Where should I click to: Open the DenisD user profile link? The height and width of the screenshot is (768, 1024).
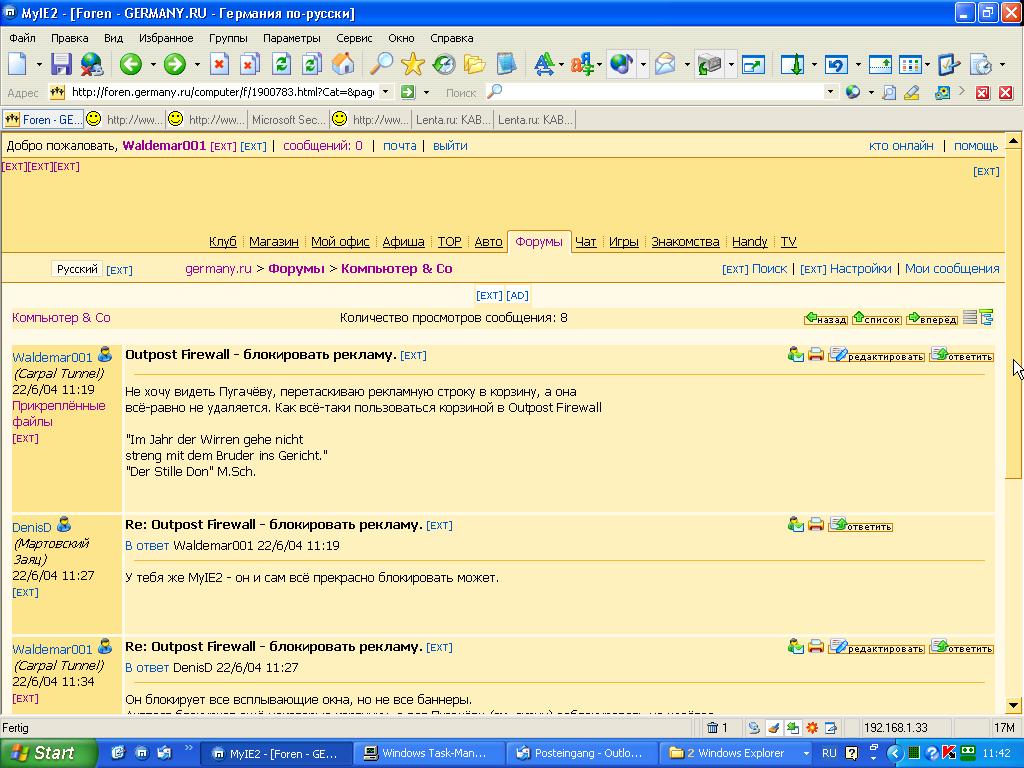click(31, 528)
